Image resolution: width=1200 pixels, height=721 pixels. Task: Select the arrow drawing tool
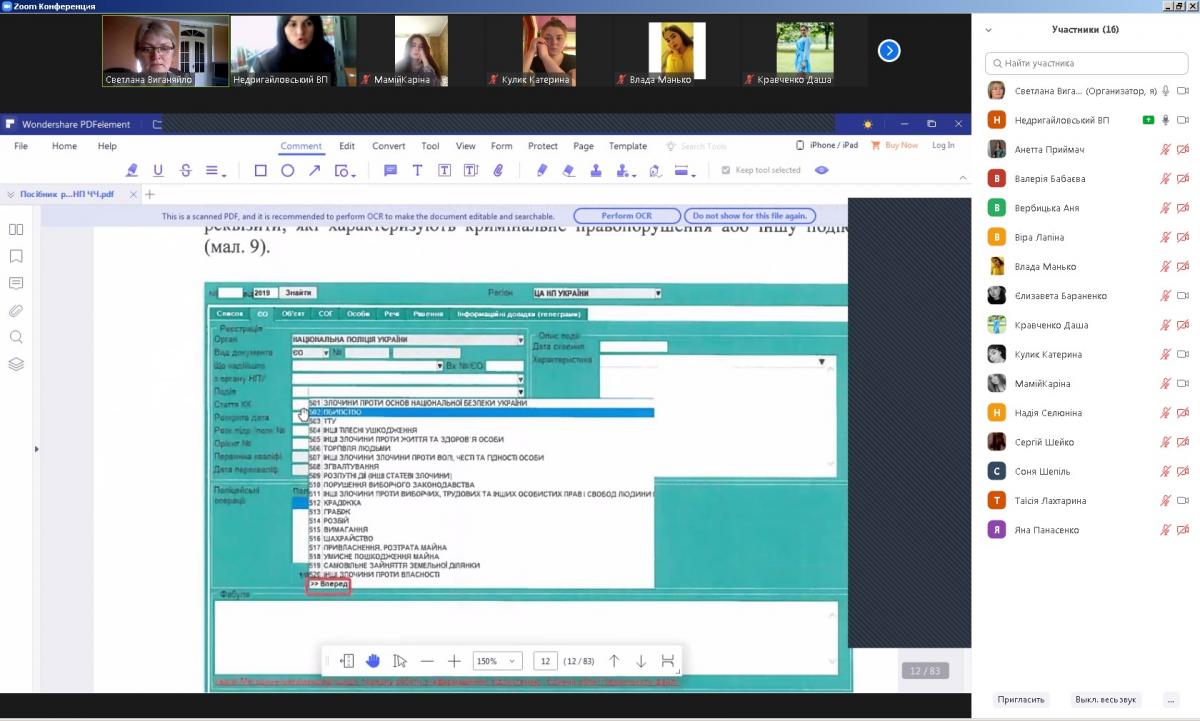[x=314, y=171]
